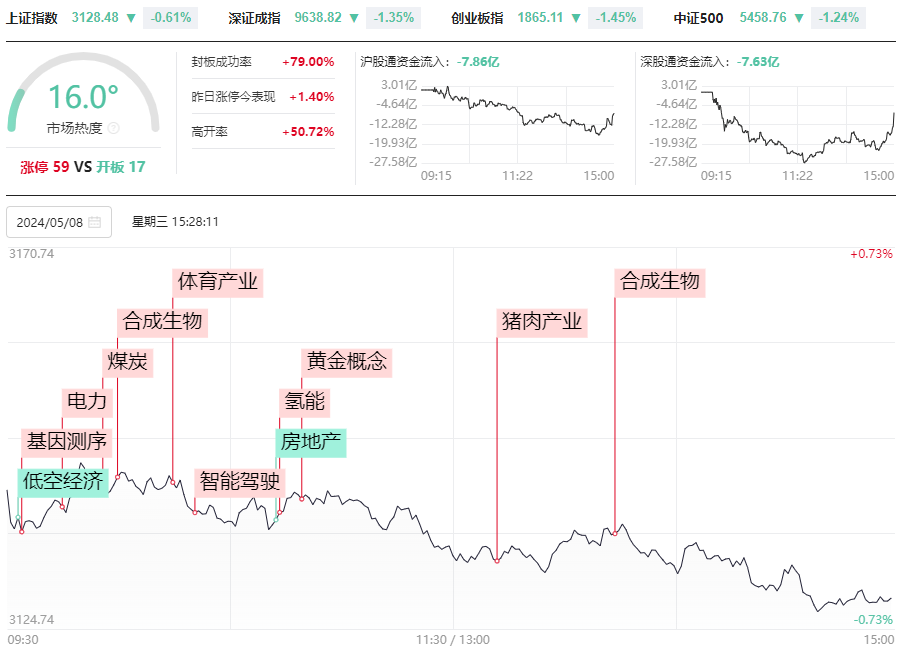Click the 黄金概念 sector label
Image resolution: width=911 pixels, height=659 pixels.
pos(347,363)
